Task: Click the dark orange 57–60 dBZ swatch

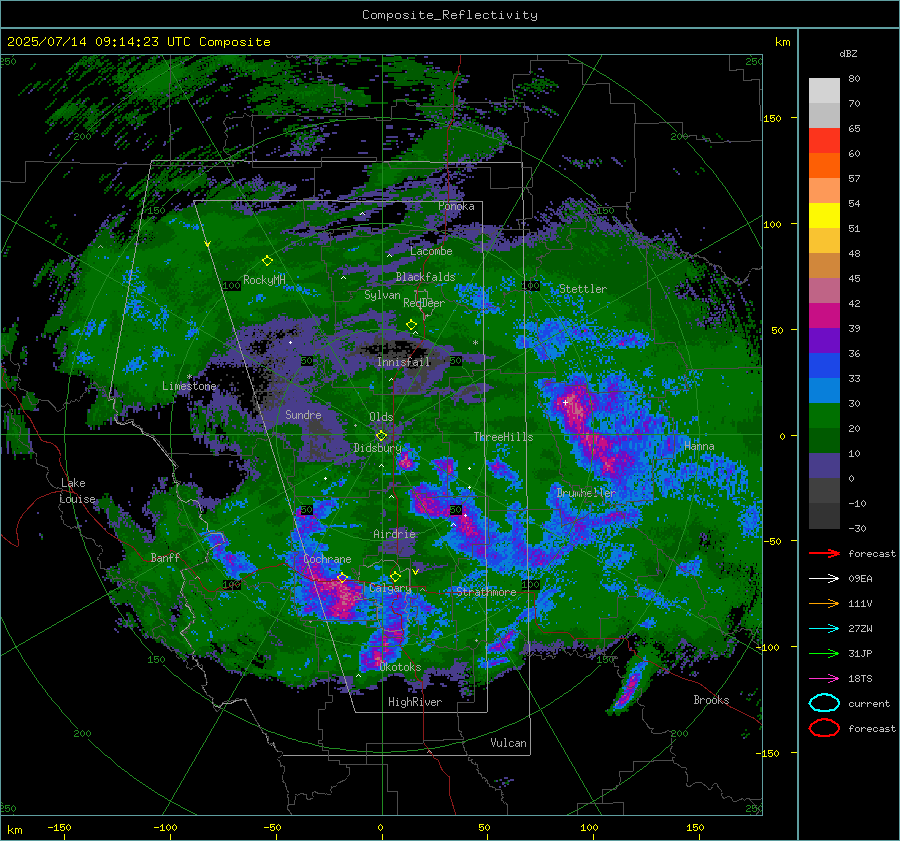Action: [x=824, y=166]
